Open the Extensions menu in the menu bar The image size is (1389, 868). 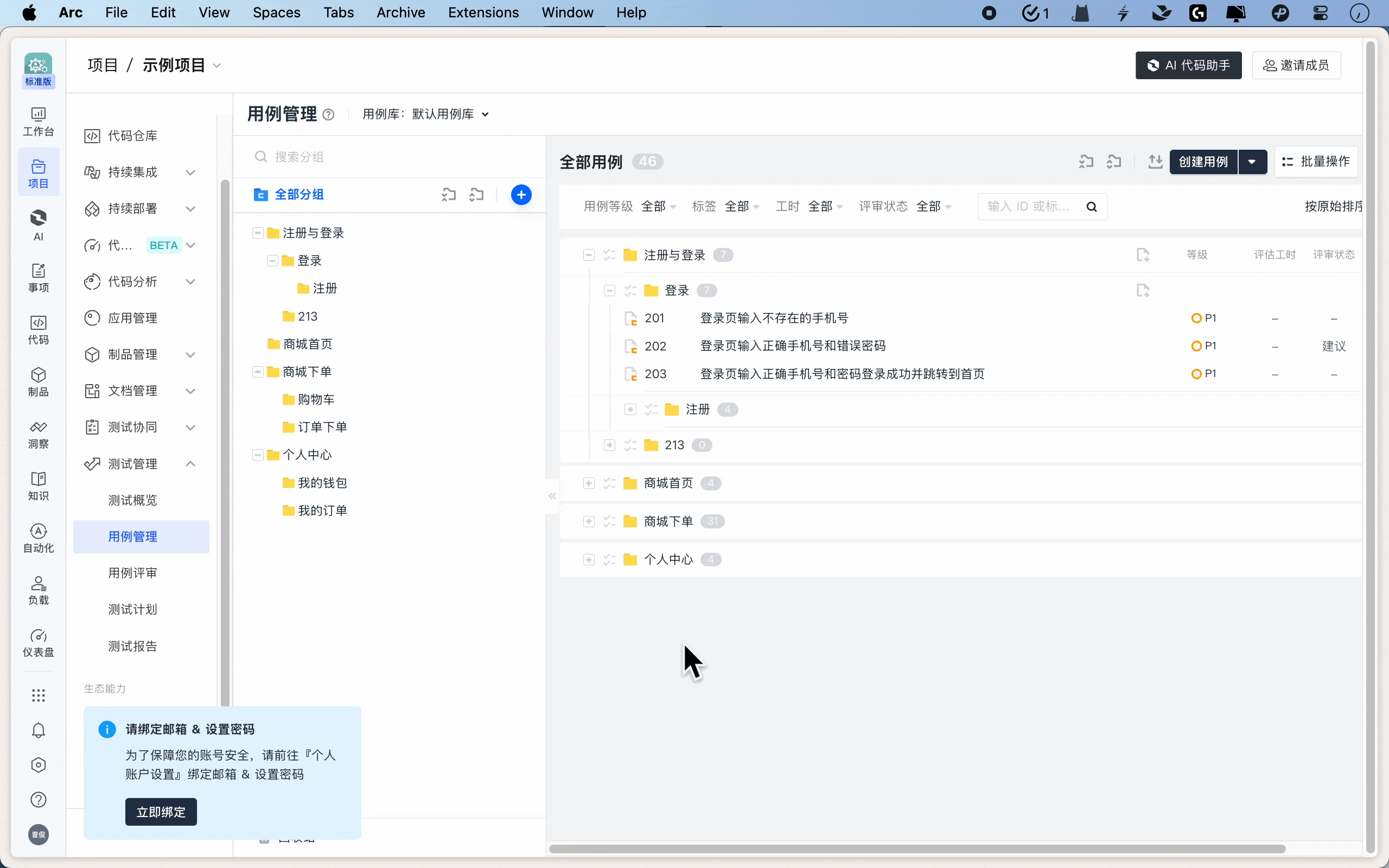[483, 12]
